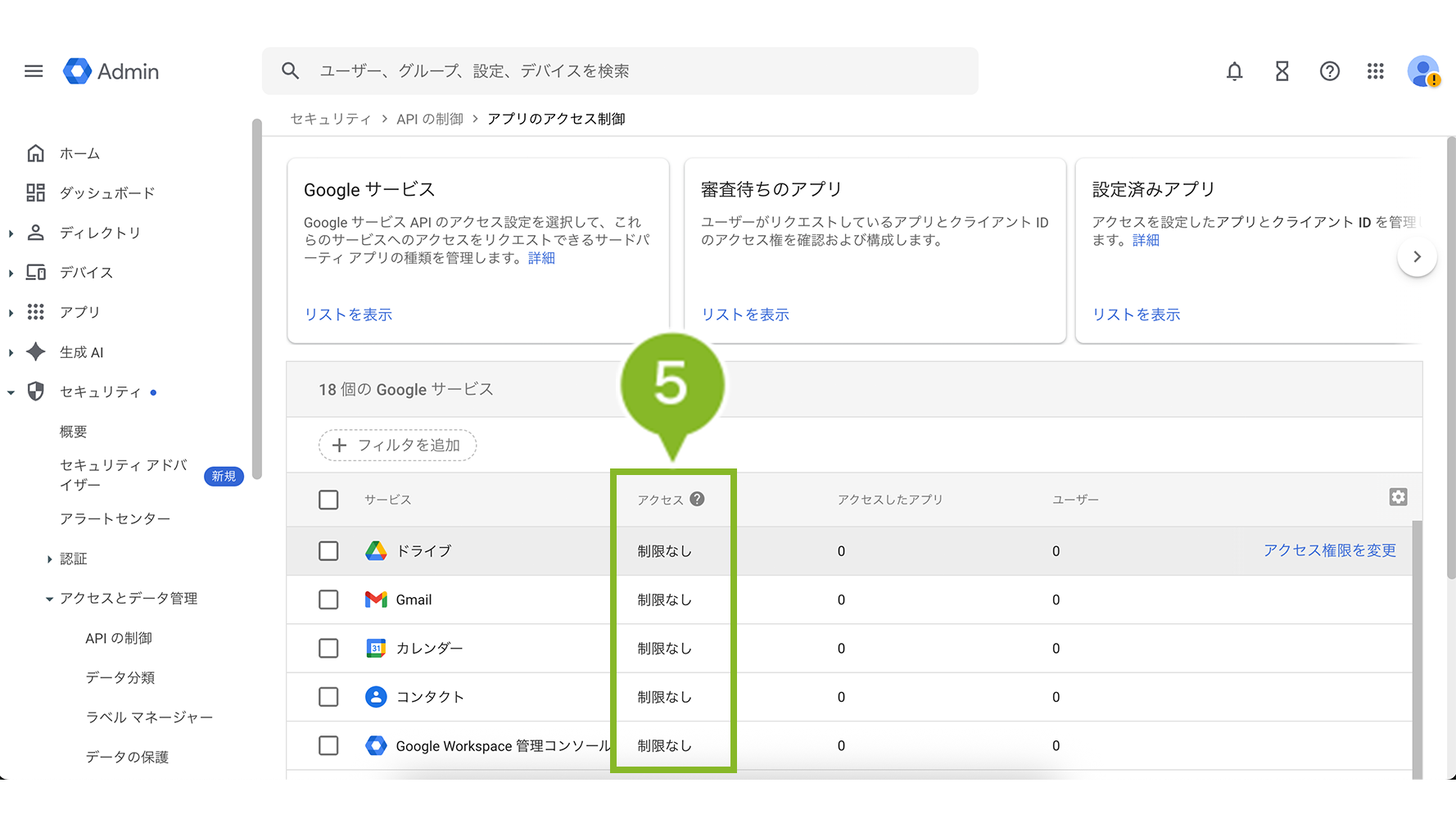Screen dimensions: 1456x819
Task: Collapse the Security sidebar section
Action: 11,392
